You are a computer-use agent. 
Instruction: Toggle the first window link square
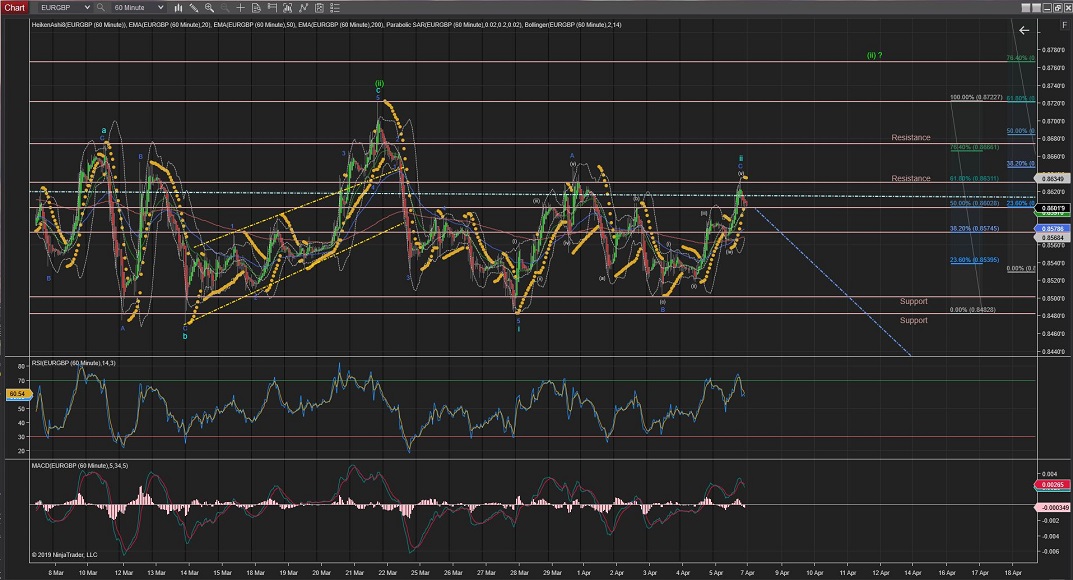pos(1025,8)
